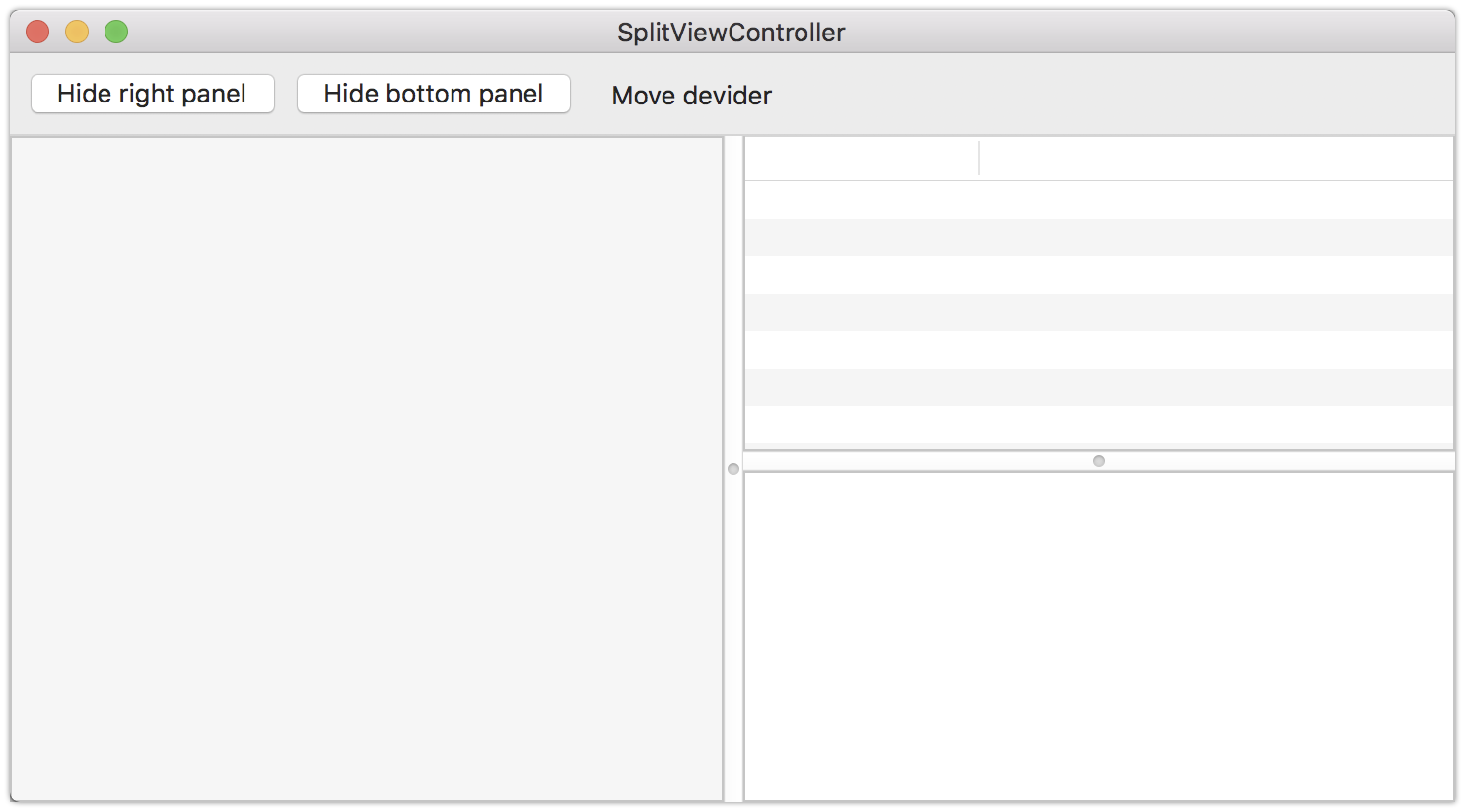Click the Hide right panel button
The height and width of the screenshot is (812, 1465).
point(152,94)
